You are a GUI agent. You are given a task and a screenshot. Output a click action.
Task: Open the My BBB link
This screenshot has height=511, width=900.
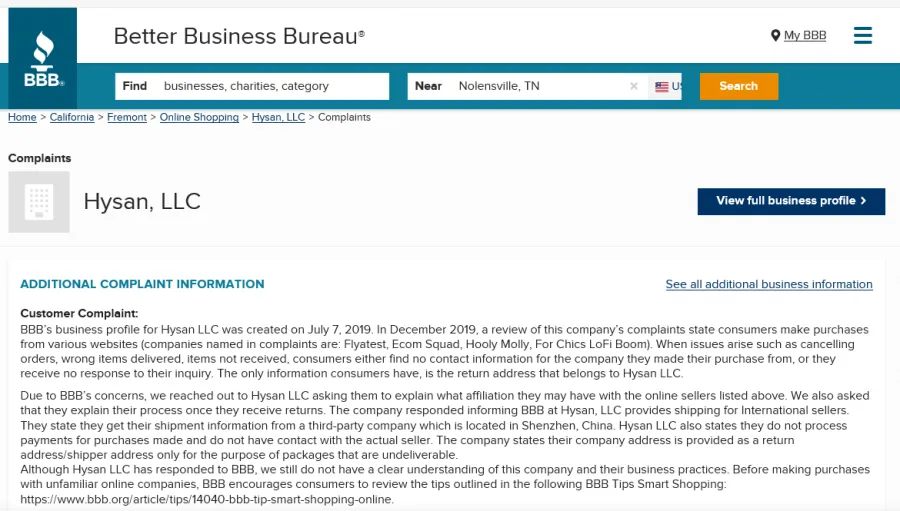(805, 36)
